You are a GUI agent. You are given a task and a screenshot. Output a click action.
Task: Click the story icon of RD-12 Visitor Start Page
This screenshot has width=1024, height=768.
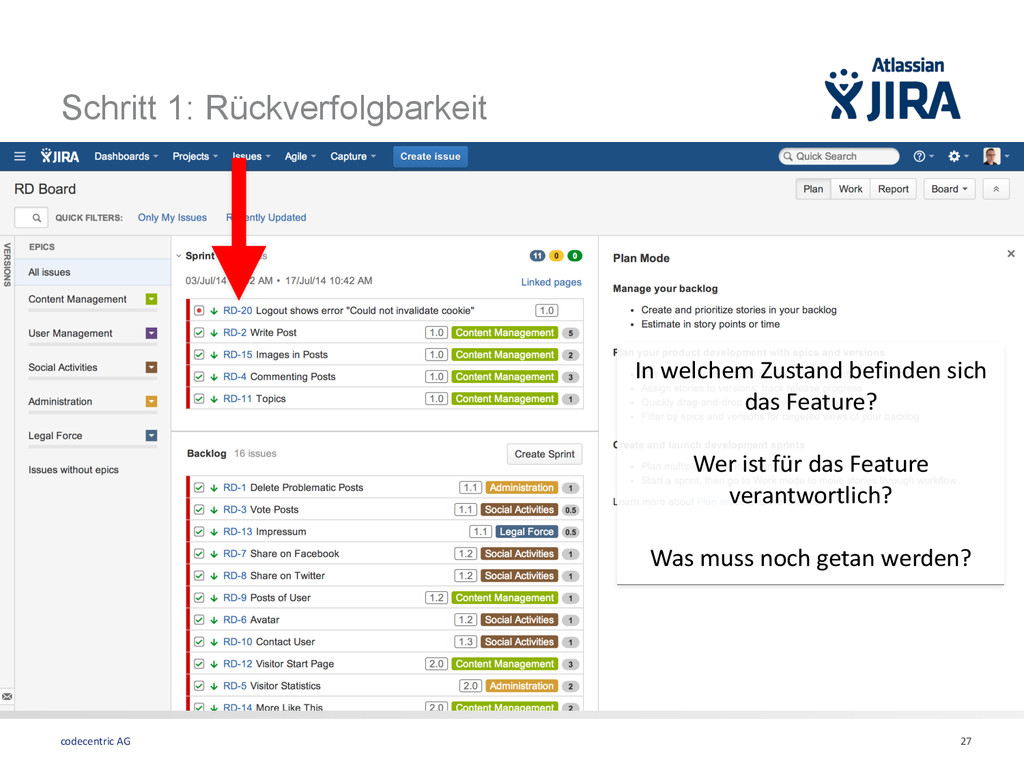tap(199, 664)
